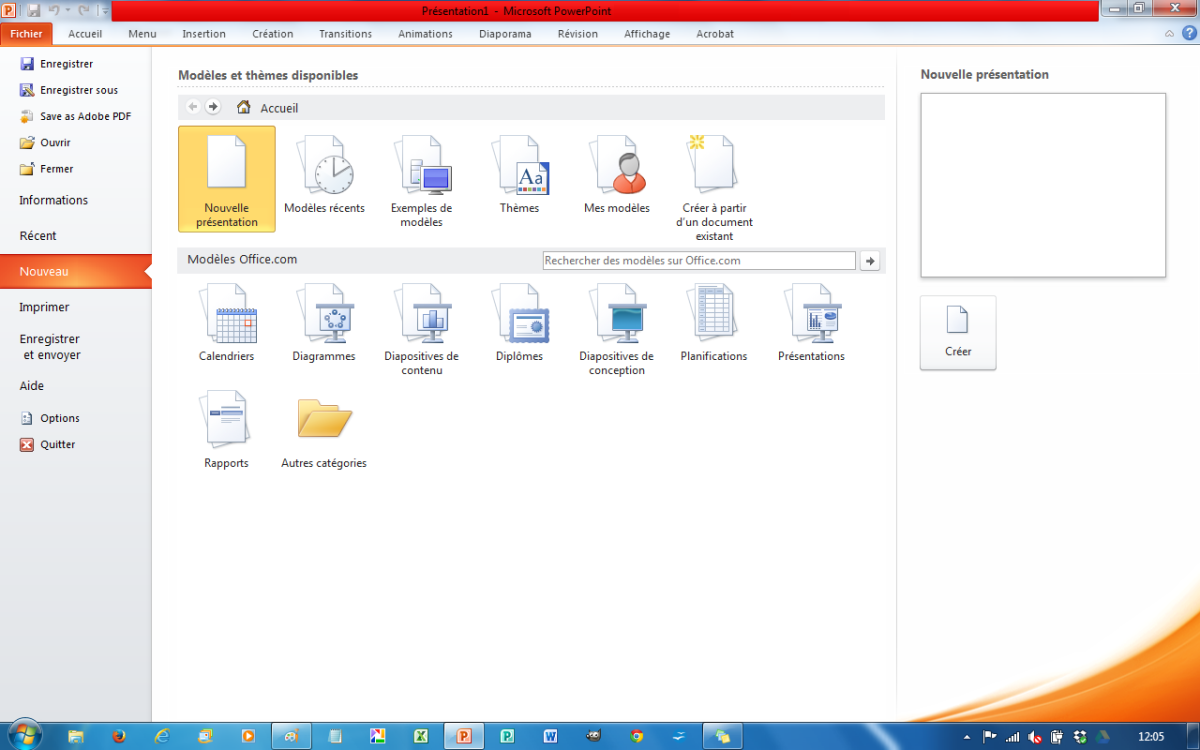Open Excel from the taskbar
Screen dimensions: 1200x750
[x=421, y=736]
